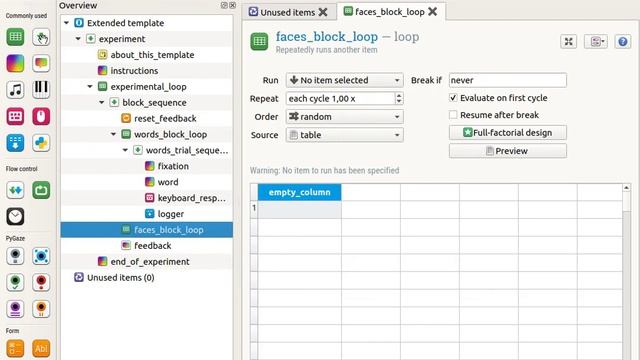The height and width of the screenshot is (360, 640).
Task: Pick the form text input Abl item
Action: [x=41, y=348]
